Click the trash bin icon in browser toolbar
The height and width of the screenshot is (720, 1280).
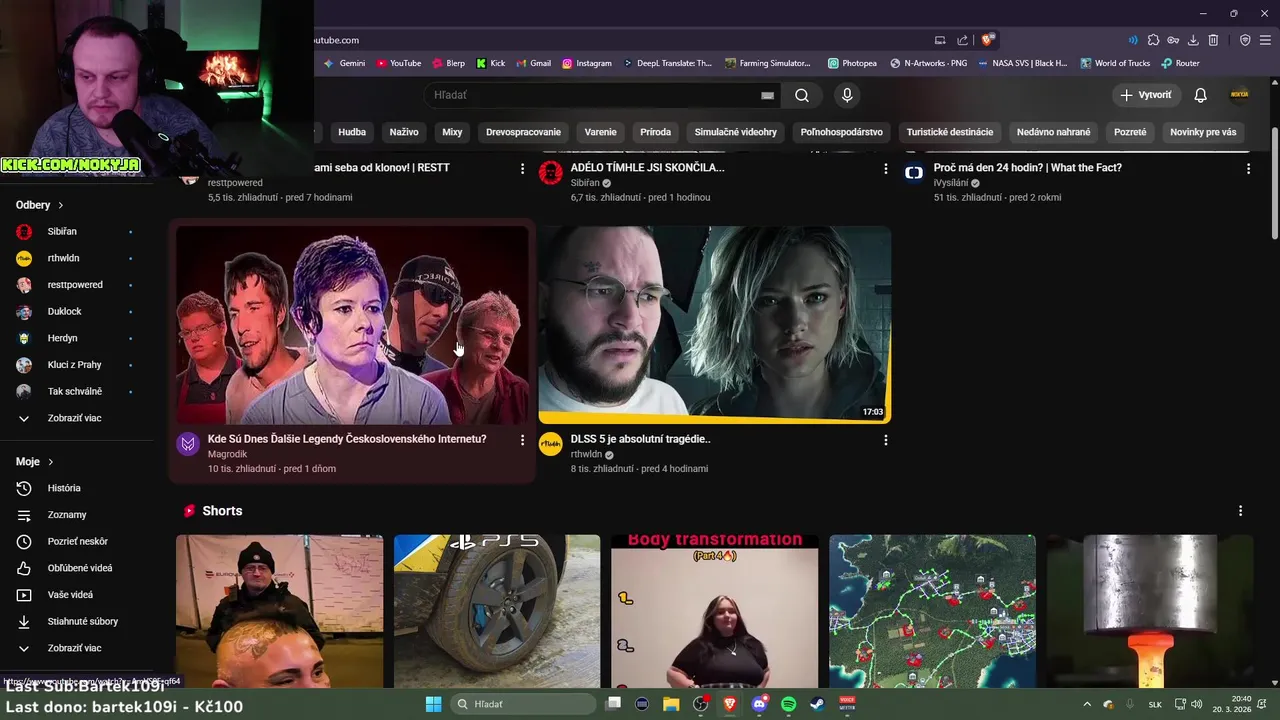[1213, 40]
